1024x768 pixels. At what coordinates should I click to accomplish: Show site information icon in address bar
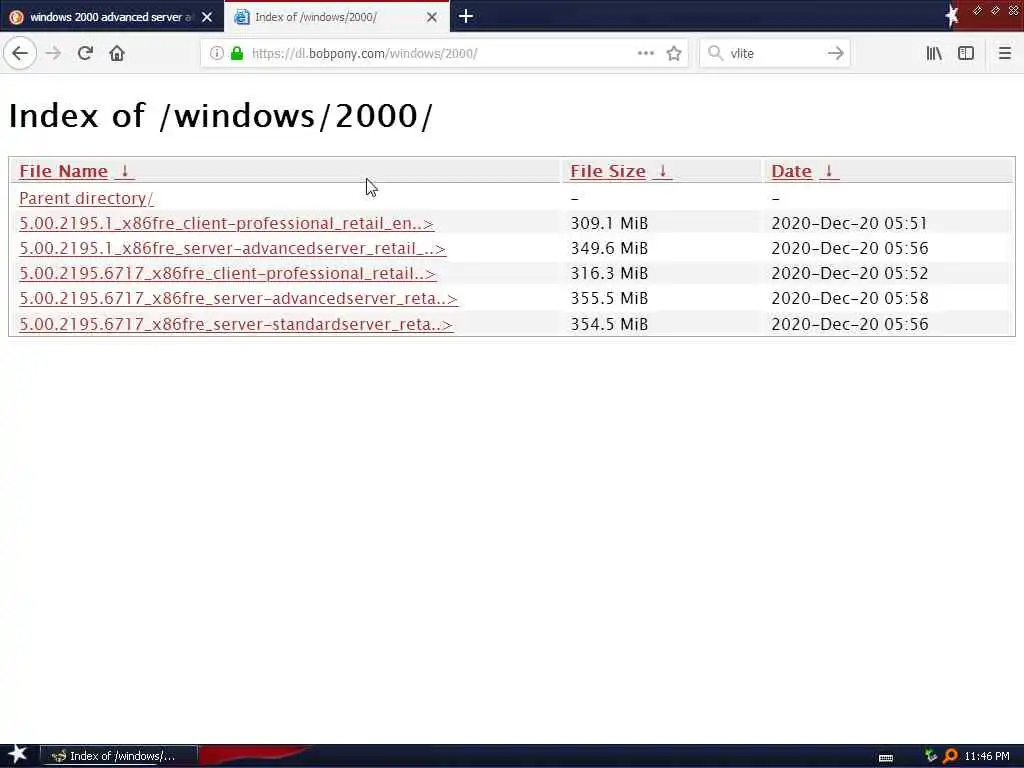pos(217,54)
